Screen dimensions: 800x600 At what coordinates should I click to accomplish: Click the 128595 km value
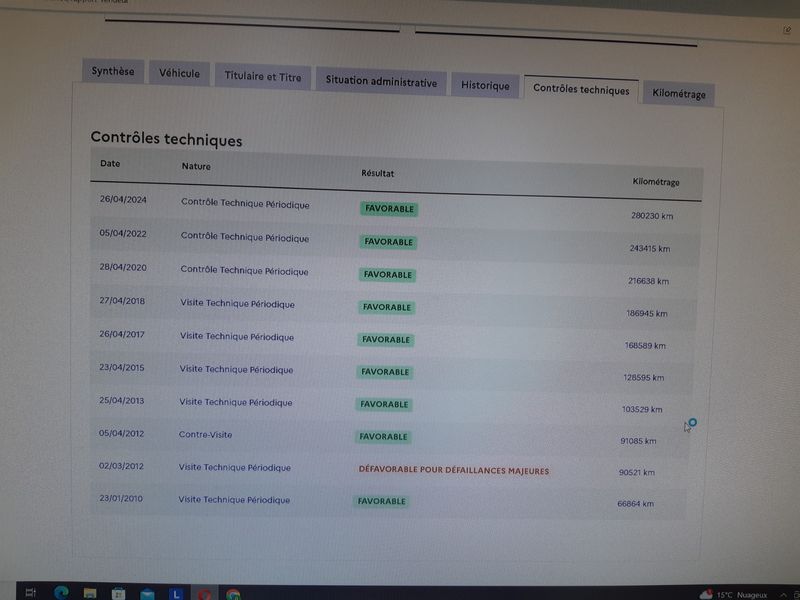tap(643, 378)
